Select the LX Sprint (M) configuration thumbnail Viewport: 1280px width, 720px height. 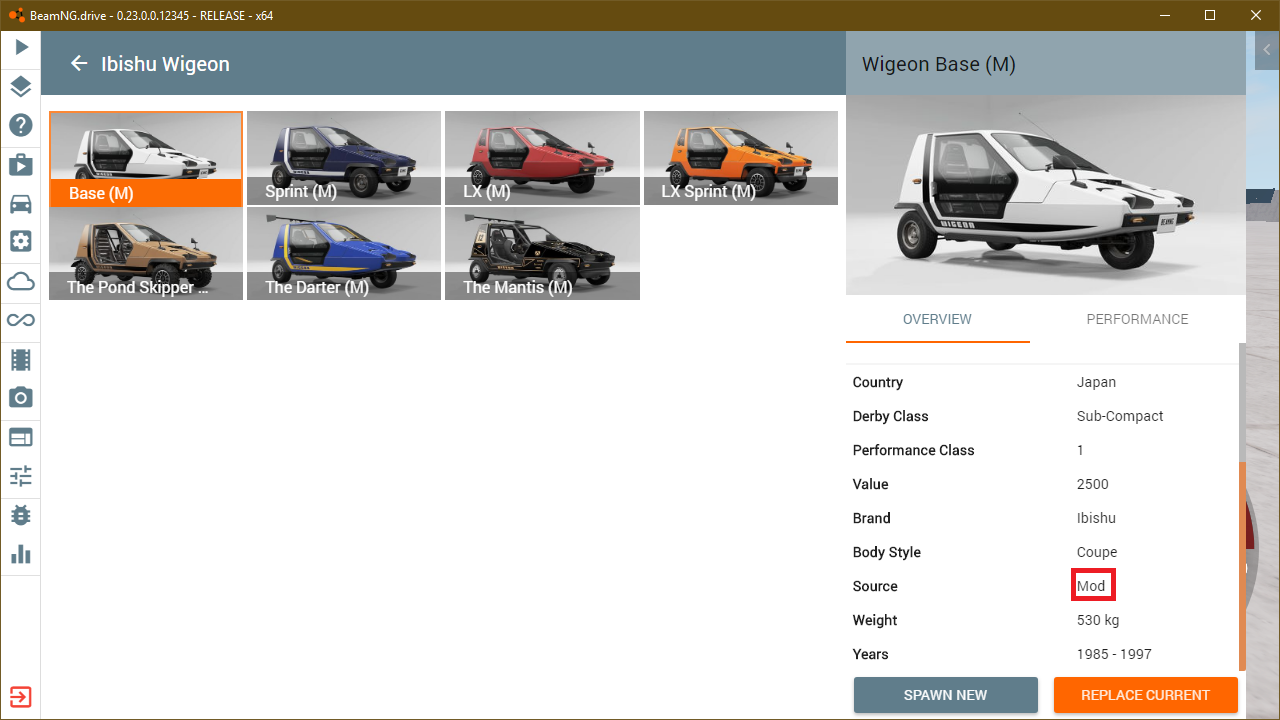(741, 158)
